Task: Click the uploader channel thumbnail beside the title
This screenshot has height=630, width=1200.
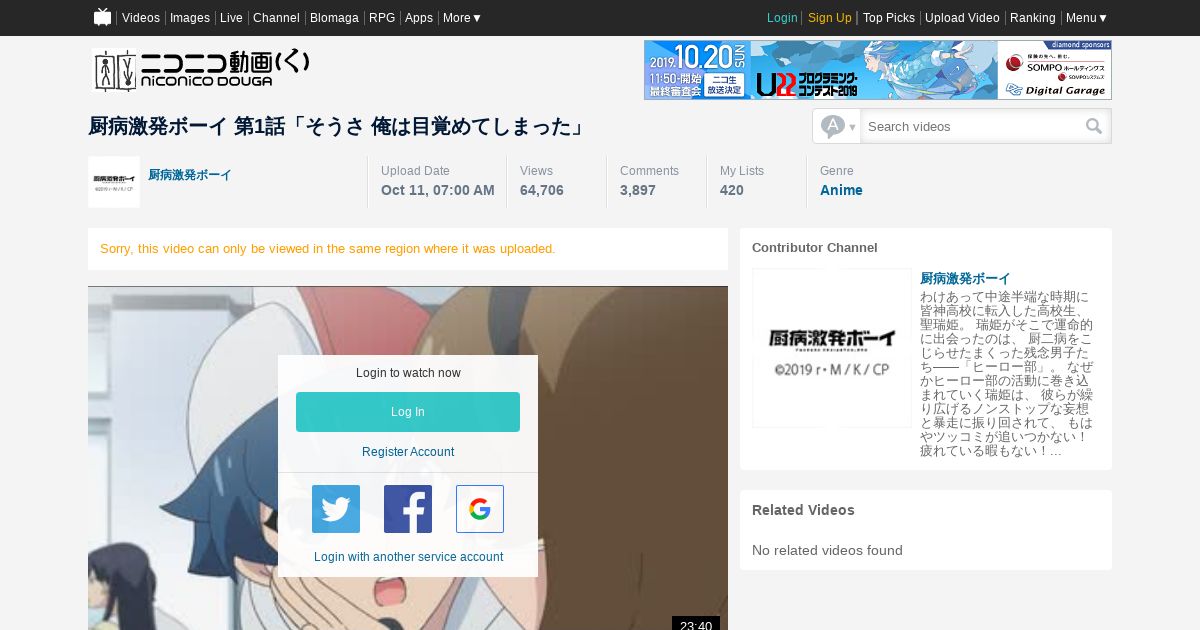Action: coord(114,182)
